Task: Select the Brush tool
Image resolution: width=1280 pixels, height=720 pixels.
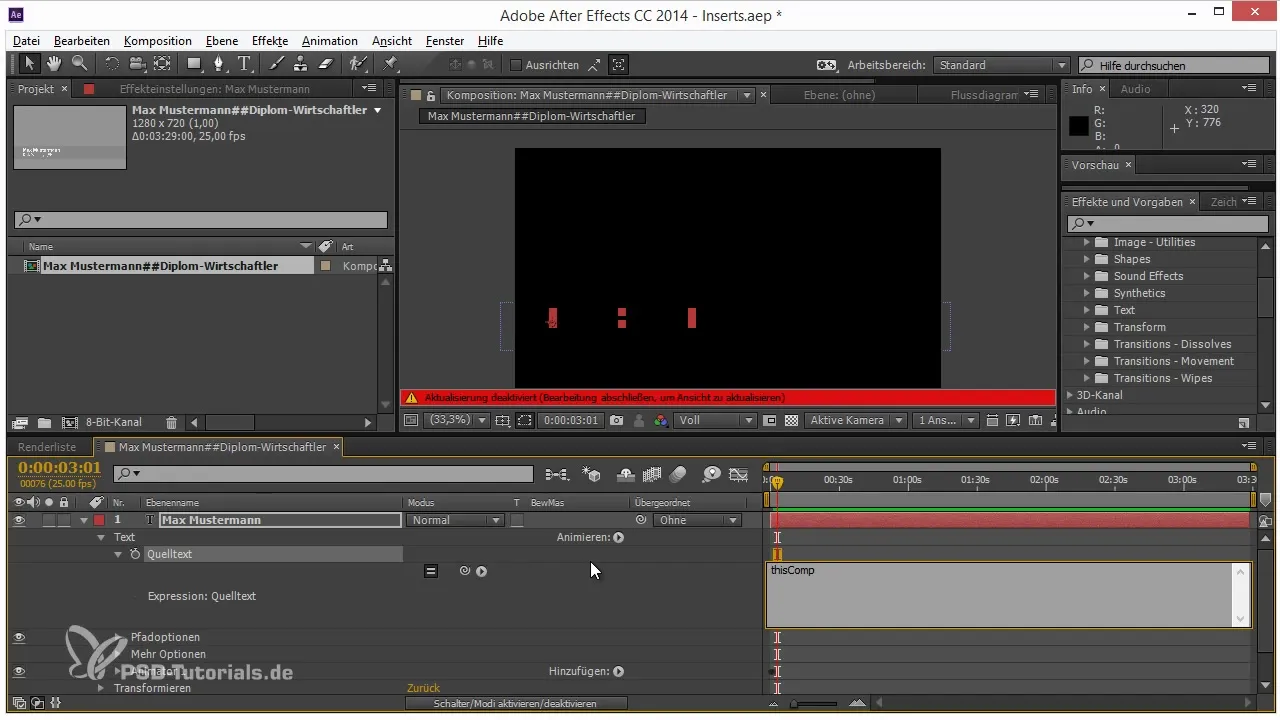Action: (x=279, y=64)
